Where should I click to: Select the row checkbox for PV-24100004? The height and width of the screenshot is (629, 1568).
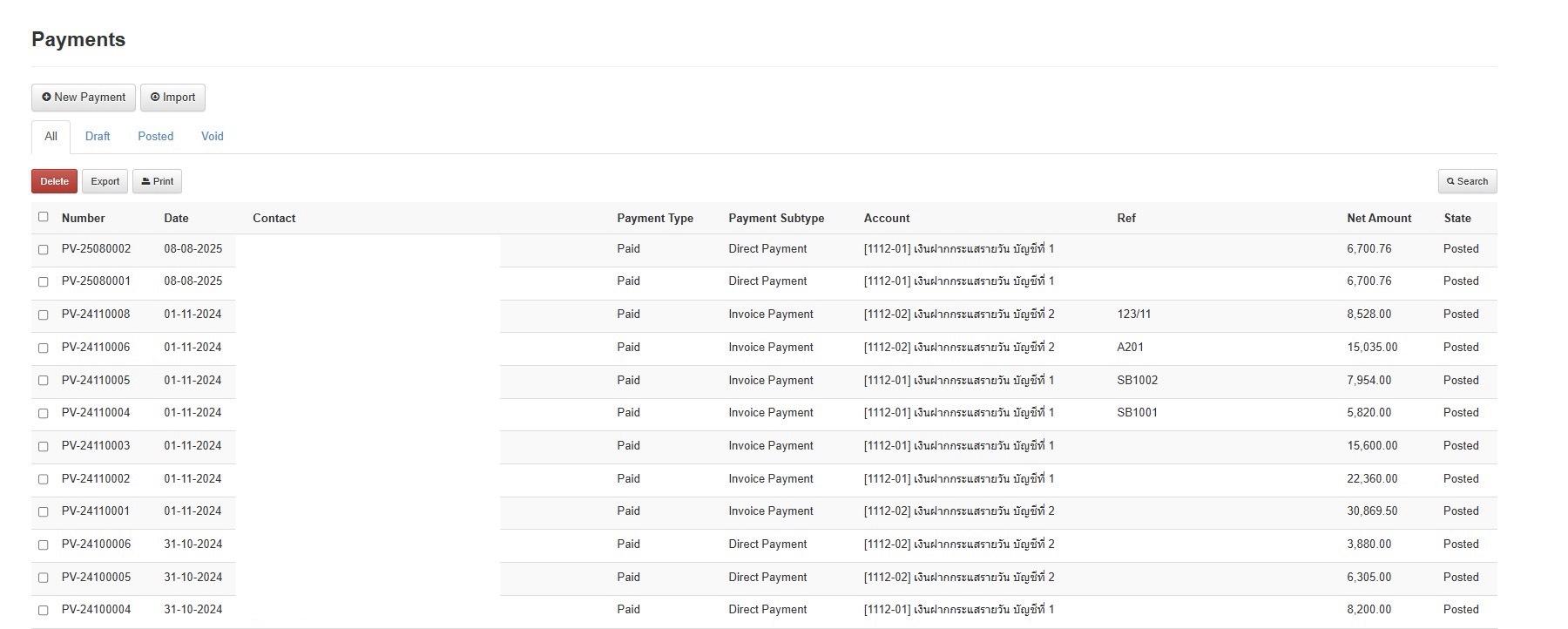point(44,611)
